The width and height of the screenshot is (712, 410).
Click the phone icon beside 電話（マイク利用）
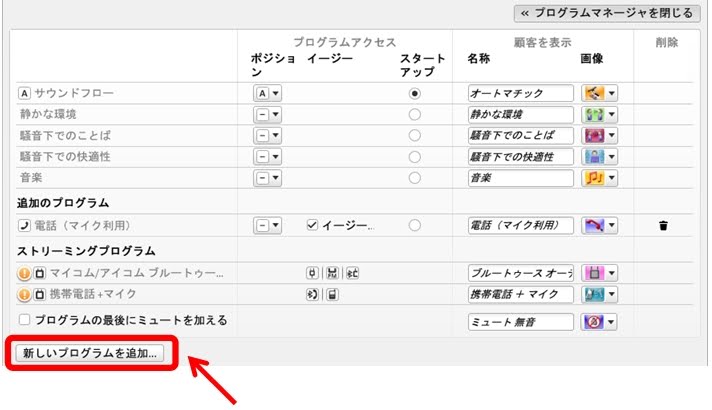coord(24,225)
